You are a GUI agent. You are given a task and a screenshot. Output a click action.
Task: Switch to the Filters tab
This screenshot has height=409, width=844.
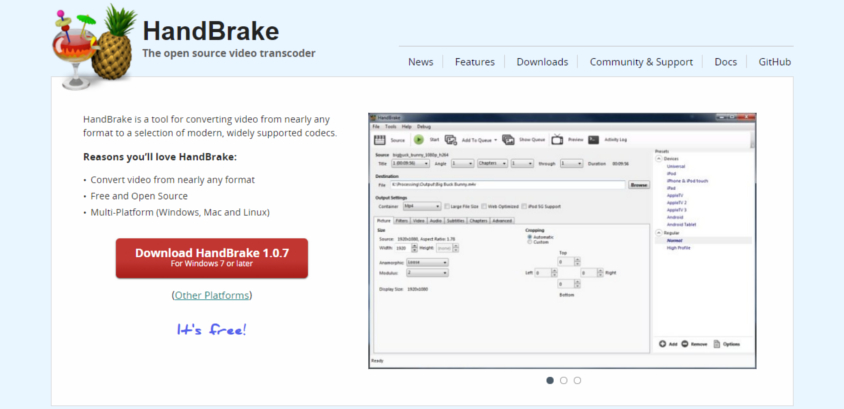click(402, 221)
